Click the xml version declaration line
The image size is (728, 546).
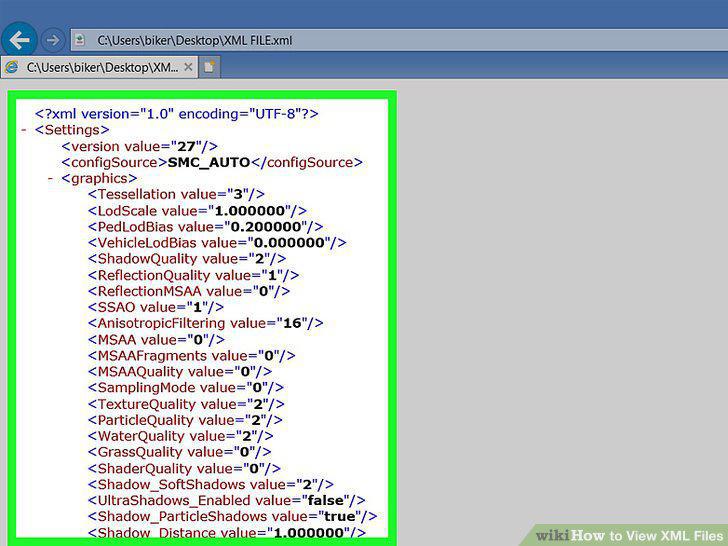tap(176, 114)
